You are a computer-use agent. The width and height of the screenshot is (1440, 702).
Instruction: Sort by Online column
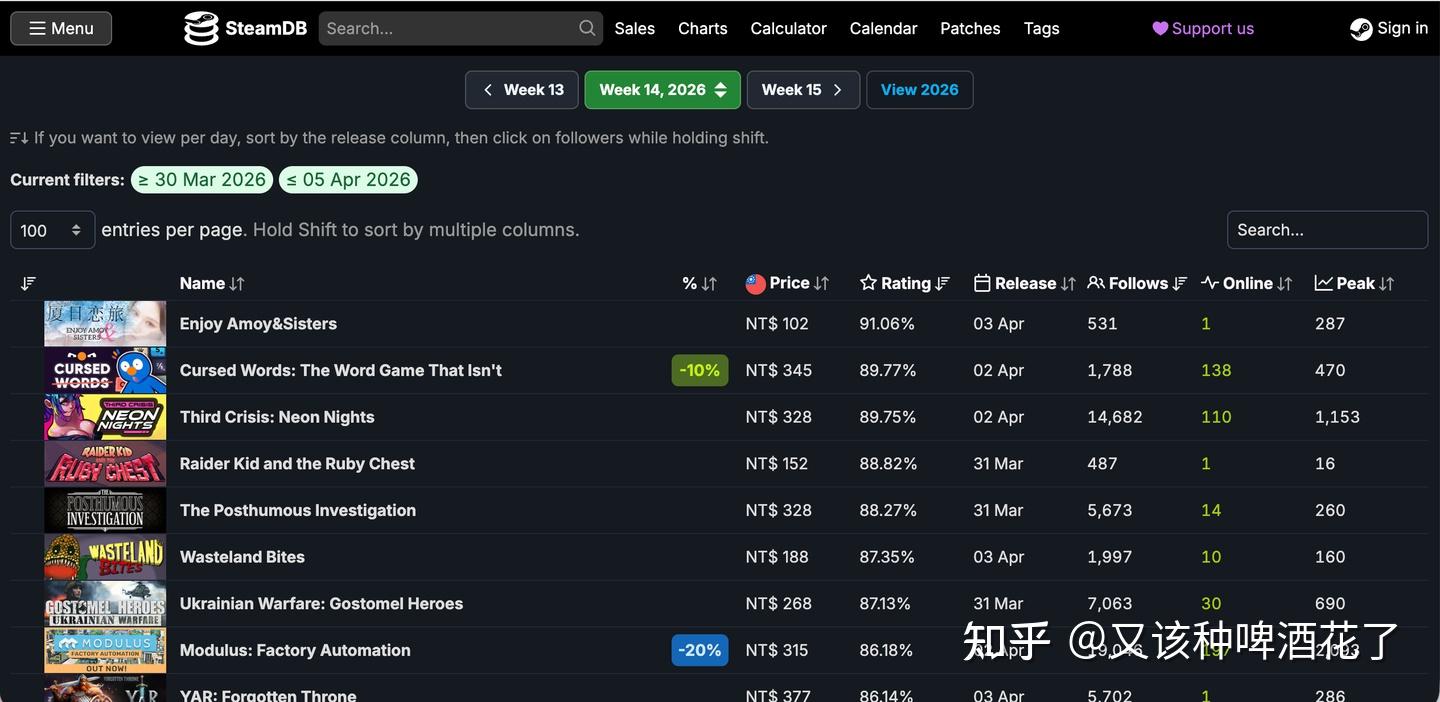[x=1247, y=284]
